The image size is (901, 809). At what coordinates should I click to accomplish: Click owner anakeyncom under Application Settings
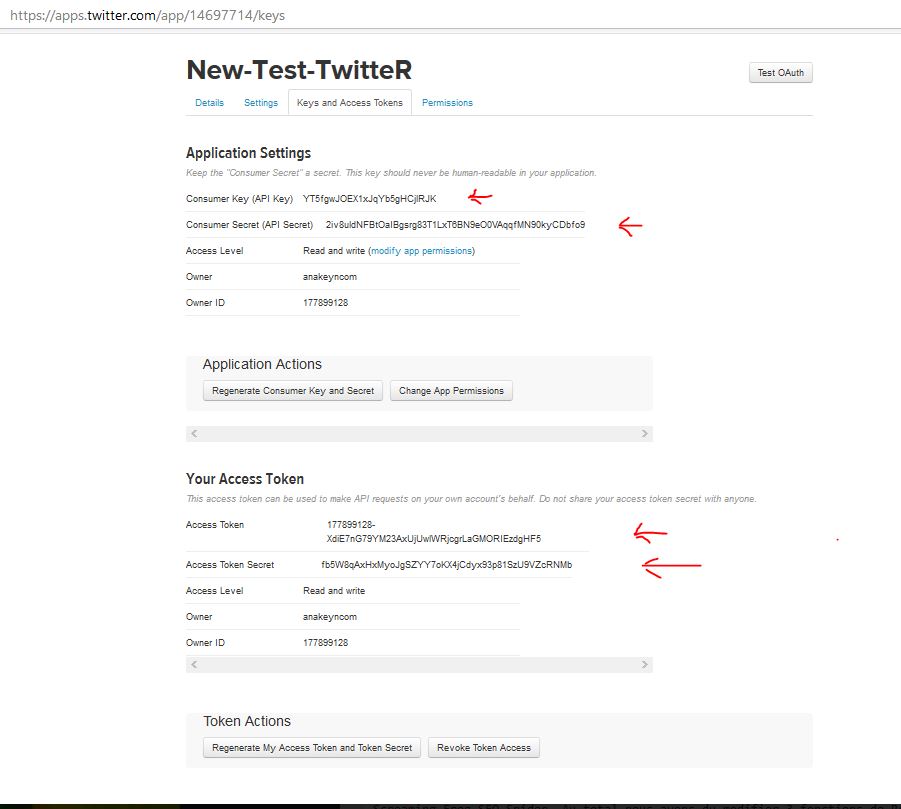330,277
